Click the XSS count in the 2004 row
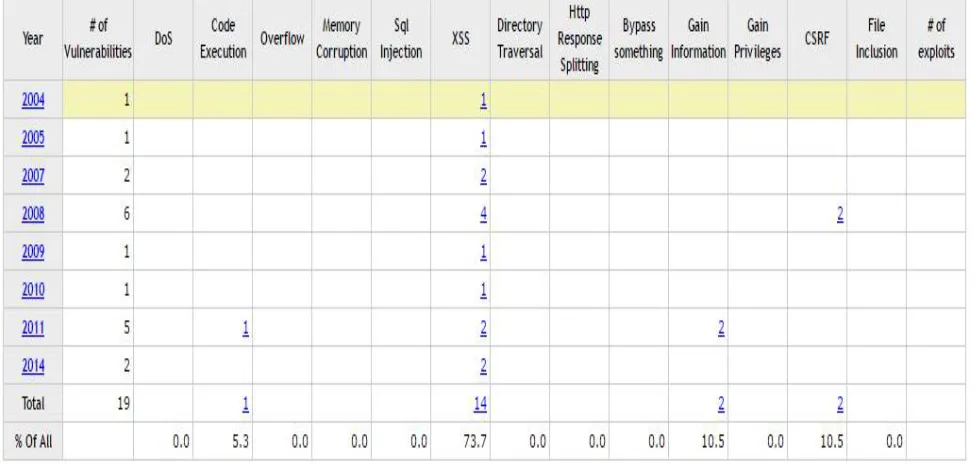The width and height of the screenshot is (980, 466). click(x=484, y=100)
